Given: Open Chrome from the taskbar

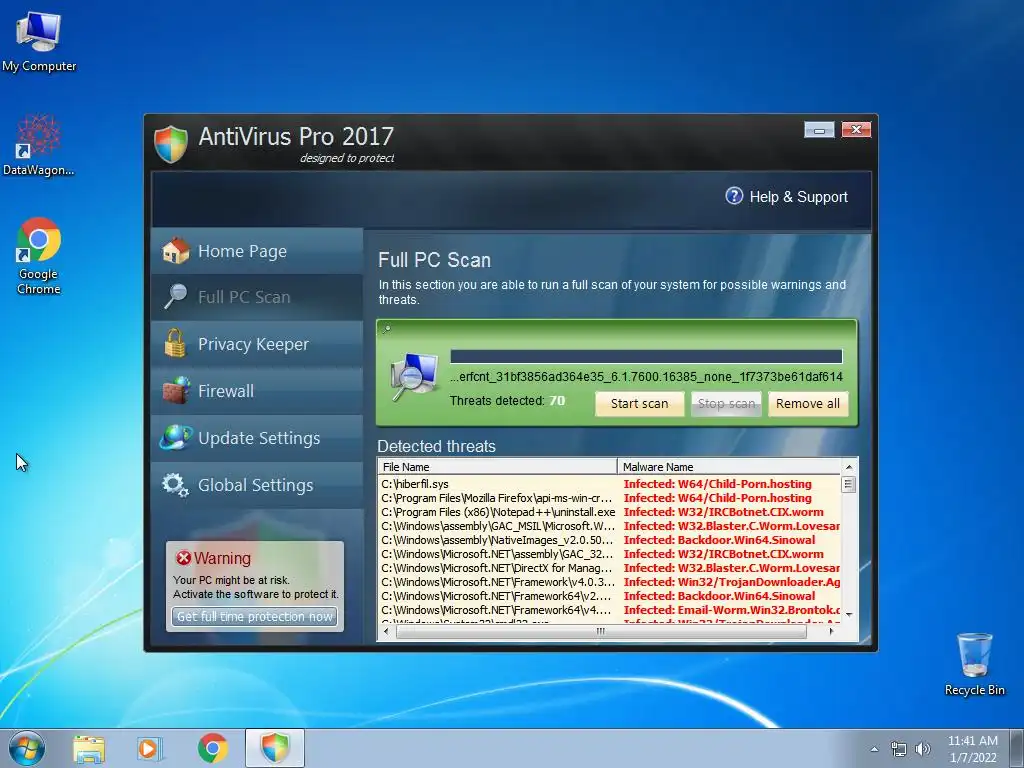Looking at the screenshot, I should tap(213, 749).
